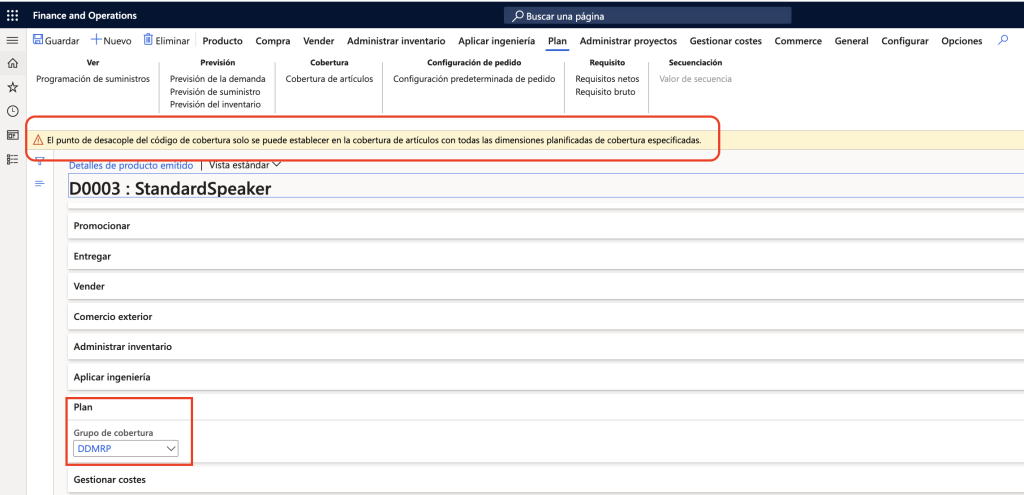This screenshot has width=1024, height=495.
Task: Open Modules list icon in sidebar
Action: click(12, 158)
